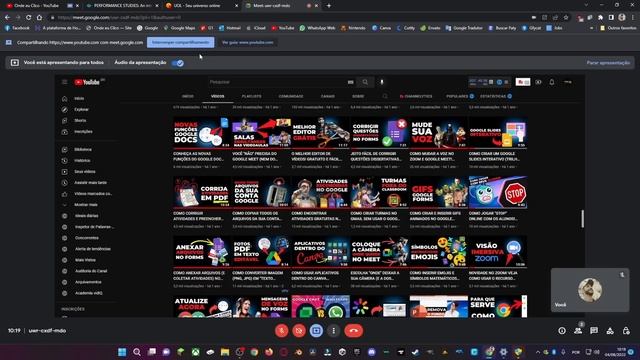Toggle the Meet camera off button
Image resolution: width=640 pixels, height=360 pixels.
[299, 331]
